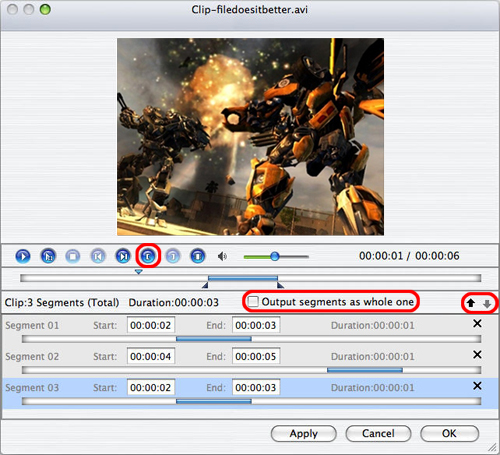The height and width of the screenshot is (455, 500).
Task: Click the Apply button
Action: (x=304, y=434)
